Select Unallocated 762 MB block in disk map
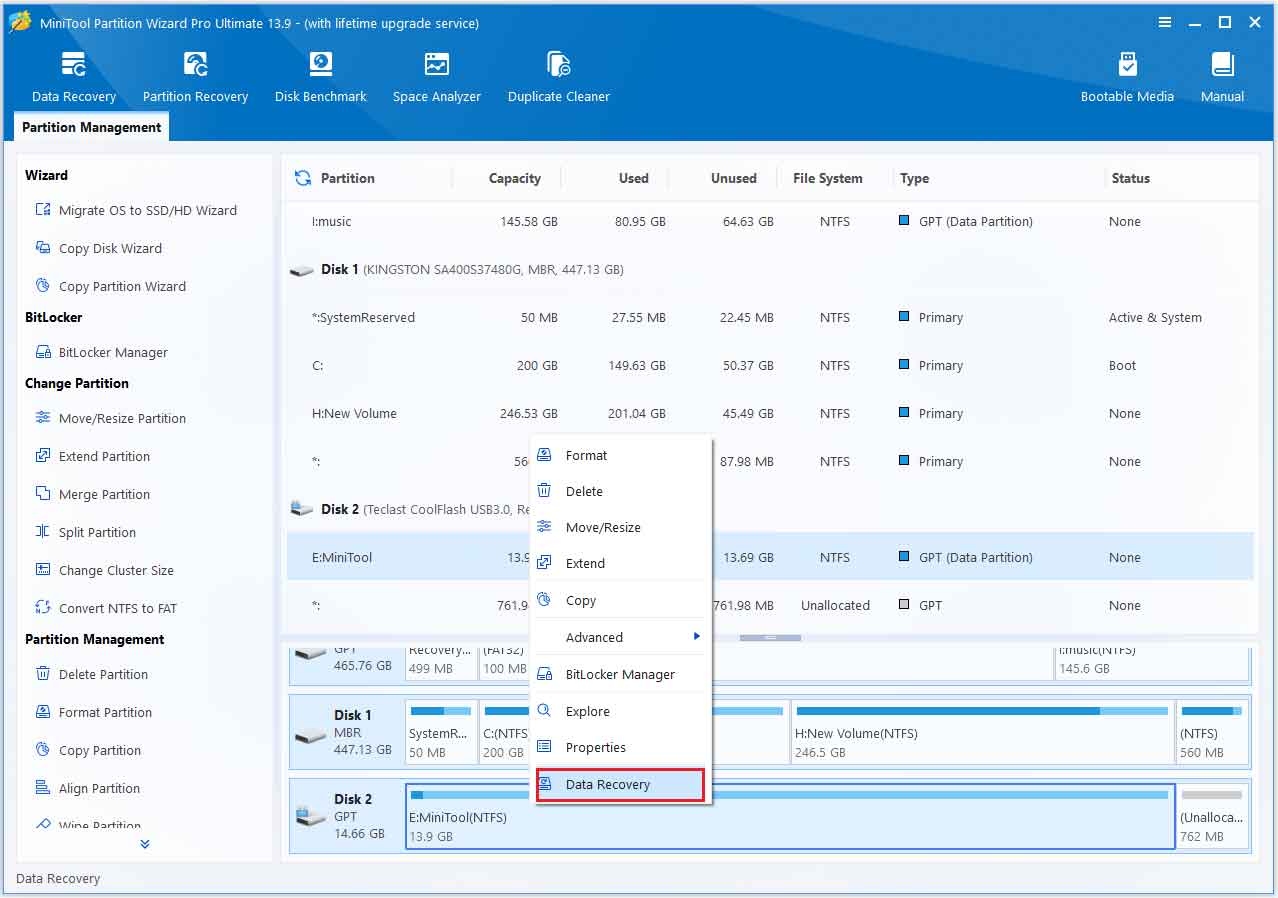 [1212, 816]
